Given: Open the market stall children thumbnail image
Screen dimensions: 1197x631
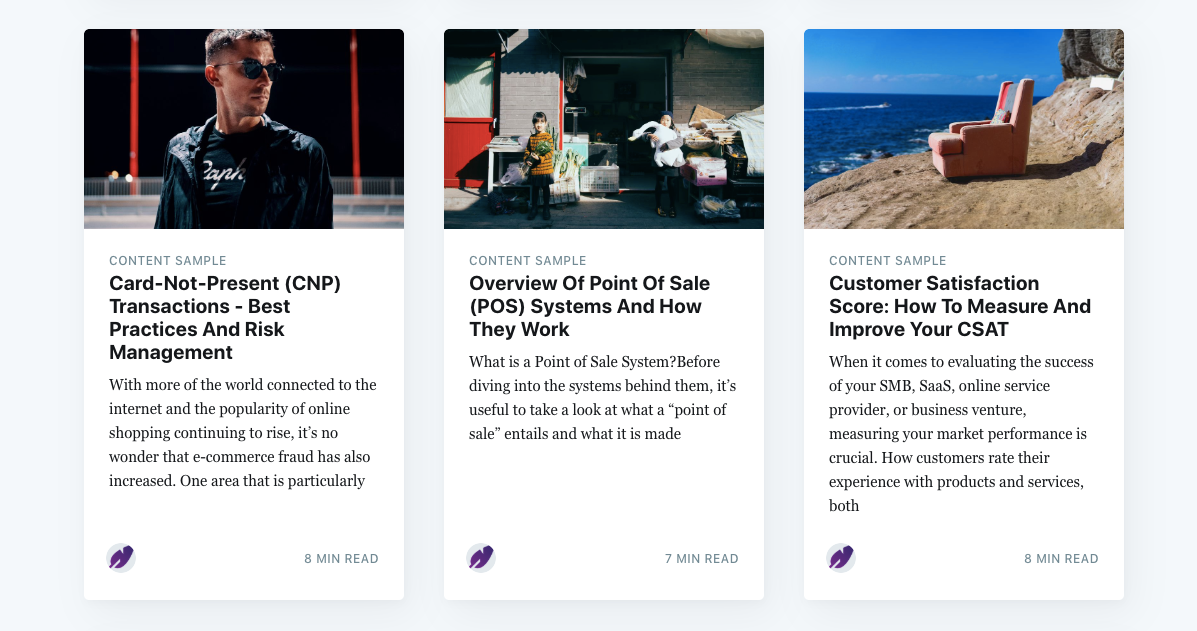Looking at the screenshot, I should 604,129.
